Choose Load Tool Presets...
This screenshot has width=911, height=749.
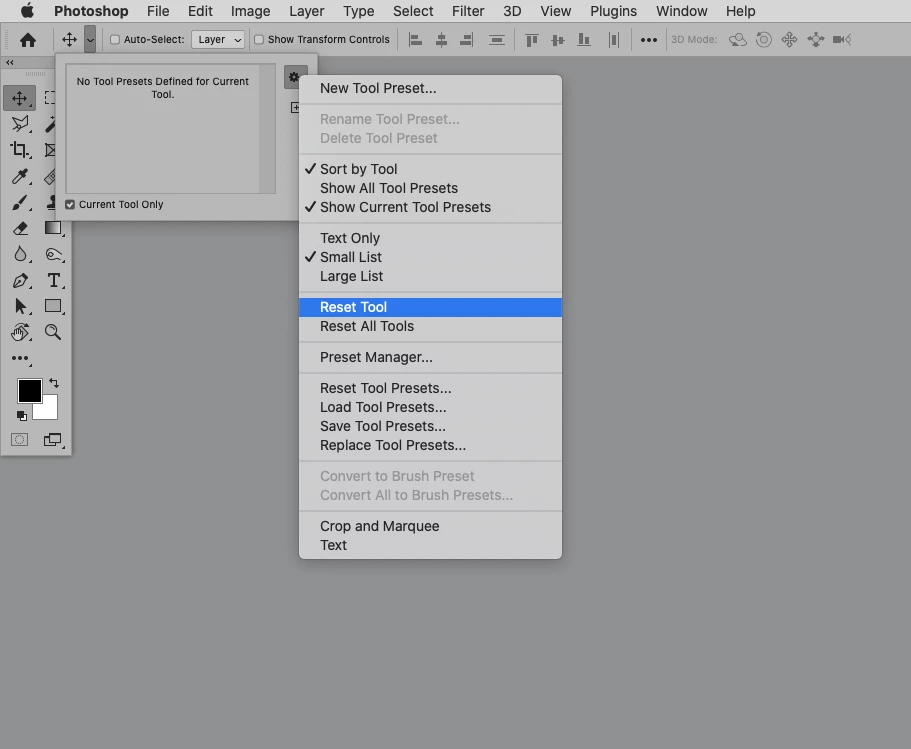(431, 407)
